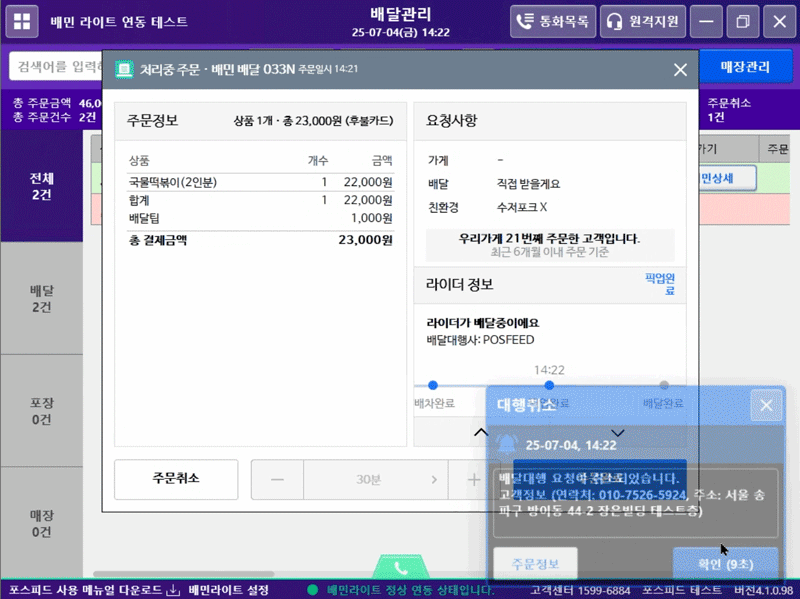The image size is (800, 599).
Task: Click the 배달팁 1,000원 row
Action: (260, 218)
